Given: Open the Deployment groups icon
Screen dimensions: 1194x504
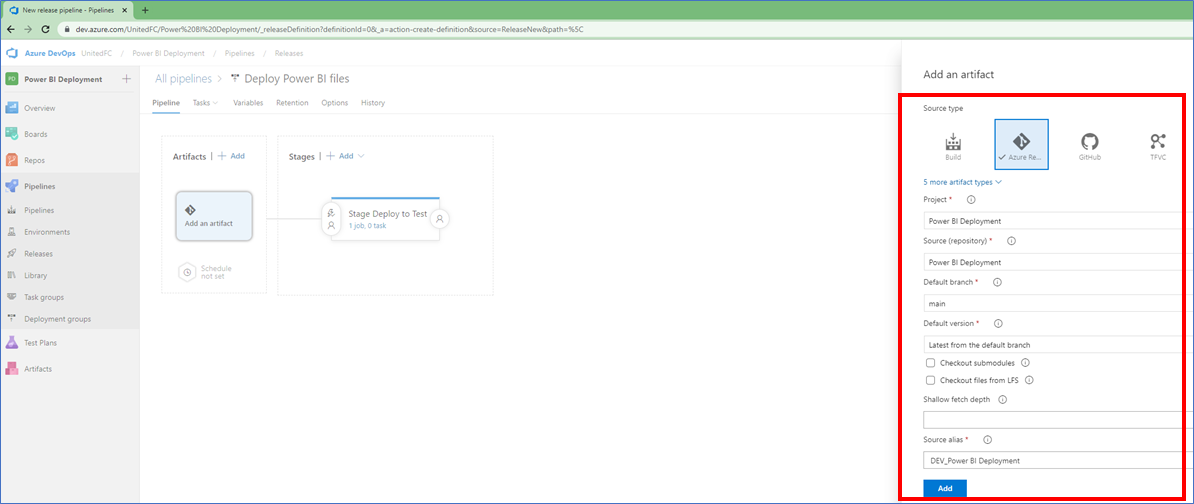Looking at the screenshot, I should point(11,319).
